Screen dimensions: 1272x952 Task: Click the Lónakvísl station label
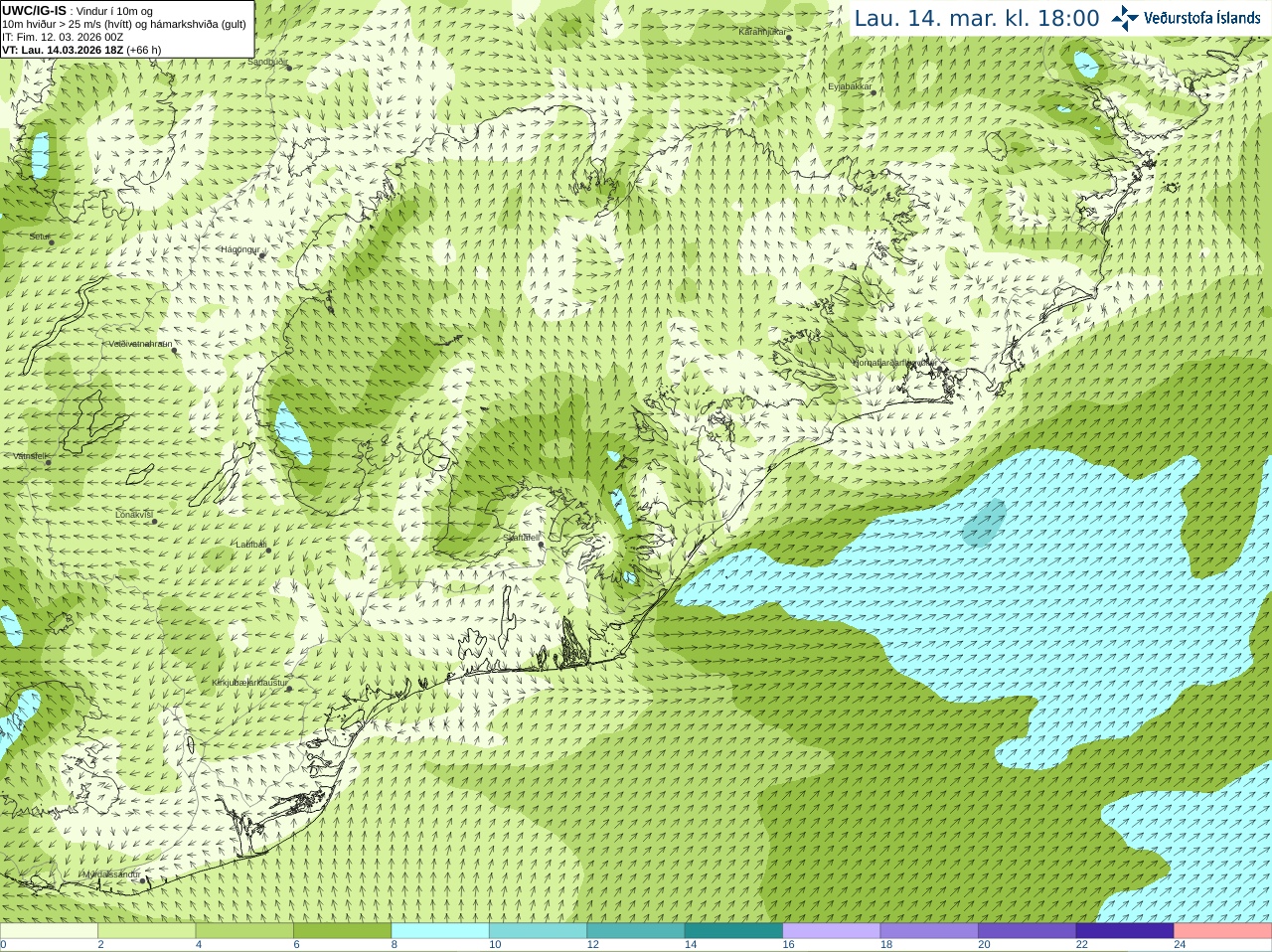tap(133, 515)
